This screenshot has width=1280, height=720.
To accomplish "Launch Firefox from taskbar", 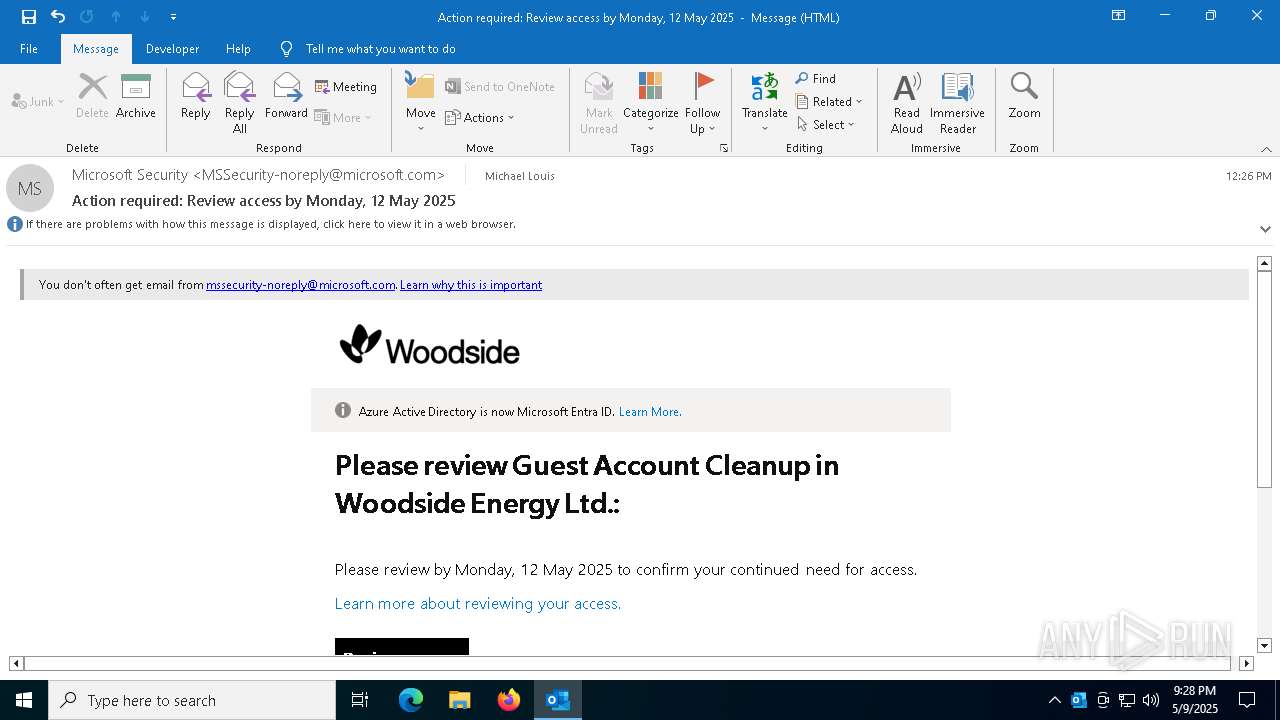I will [x=509, y=700].
